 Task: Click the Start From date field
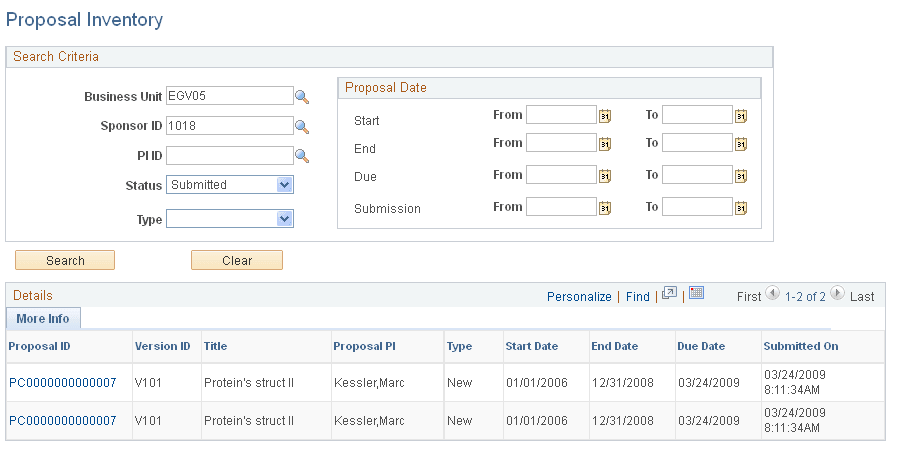(x=561, y=115)
